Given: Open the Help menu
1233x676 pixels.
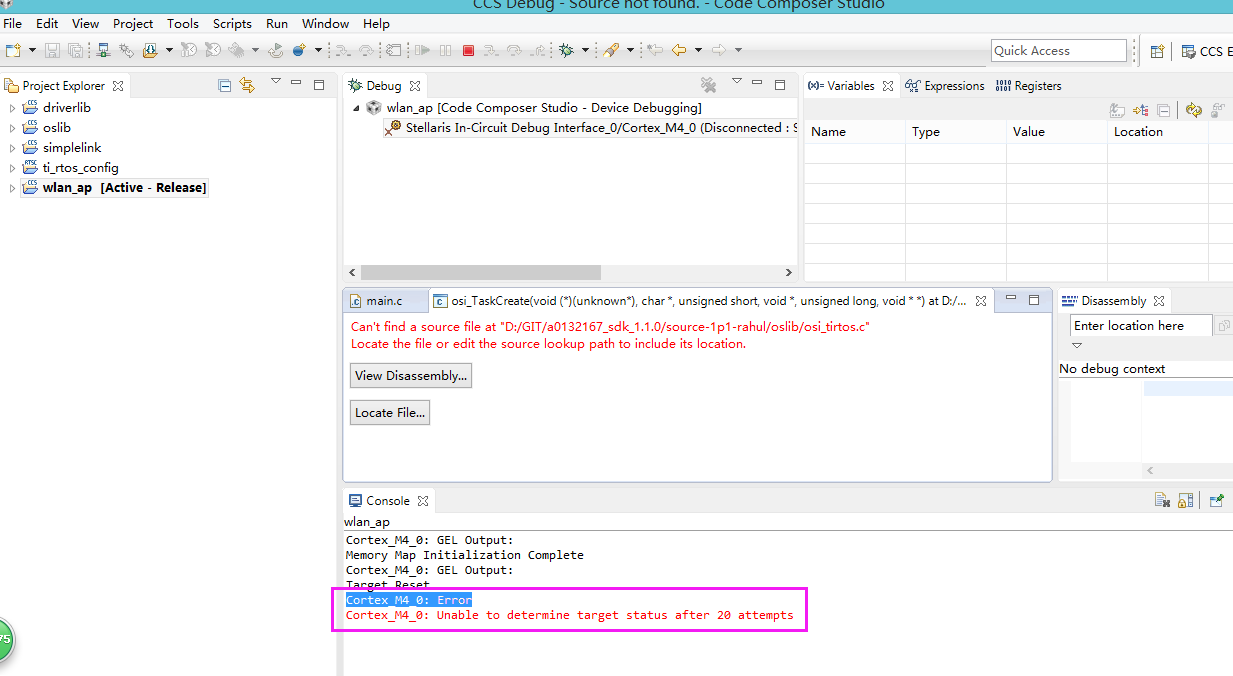Looking at the screenshot, I should (376, 23).
